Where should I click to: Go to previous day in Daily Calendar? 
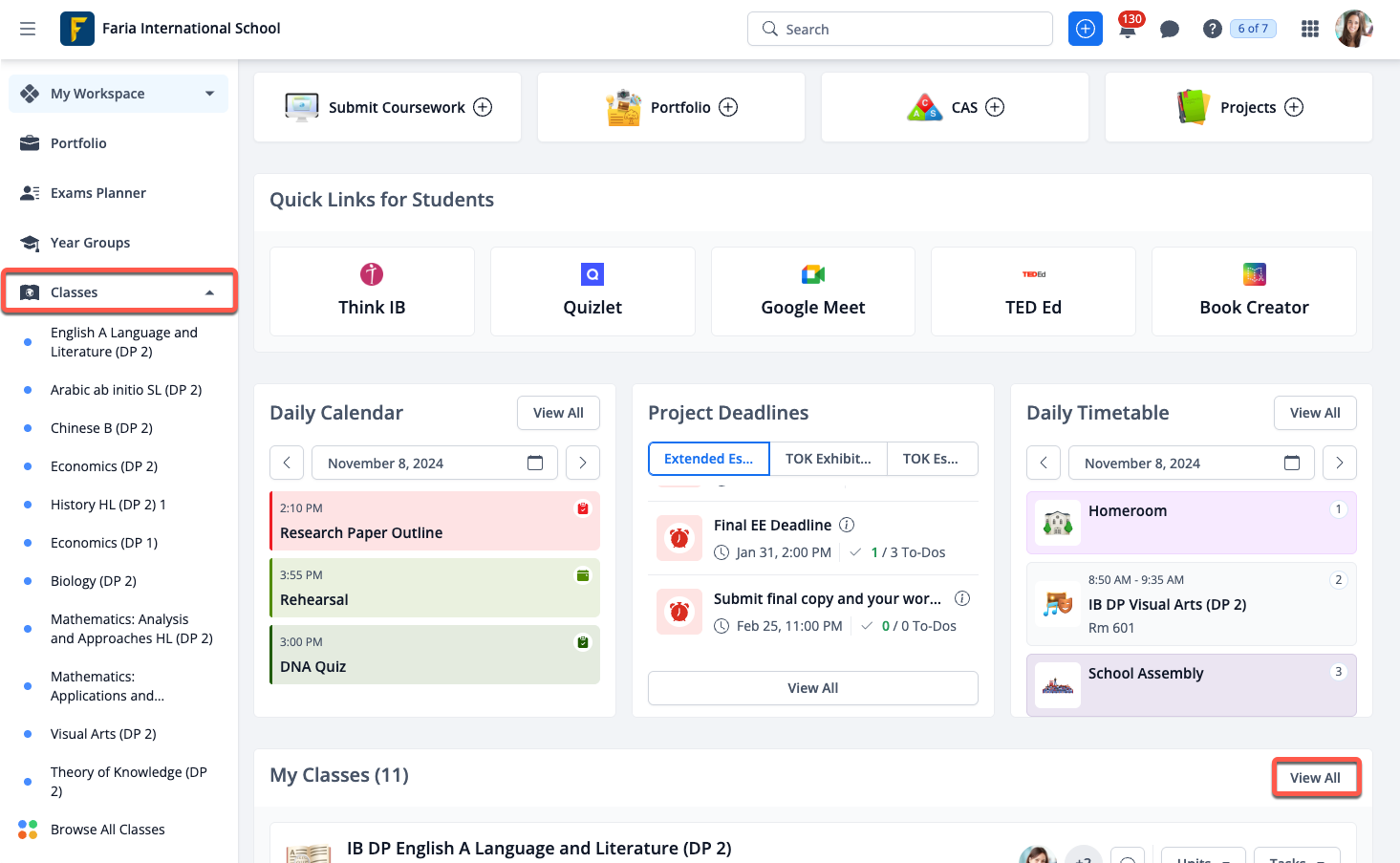tap(287, 464)
